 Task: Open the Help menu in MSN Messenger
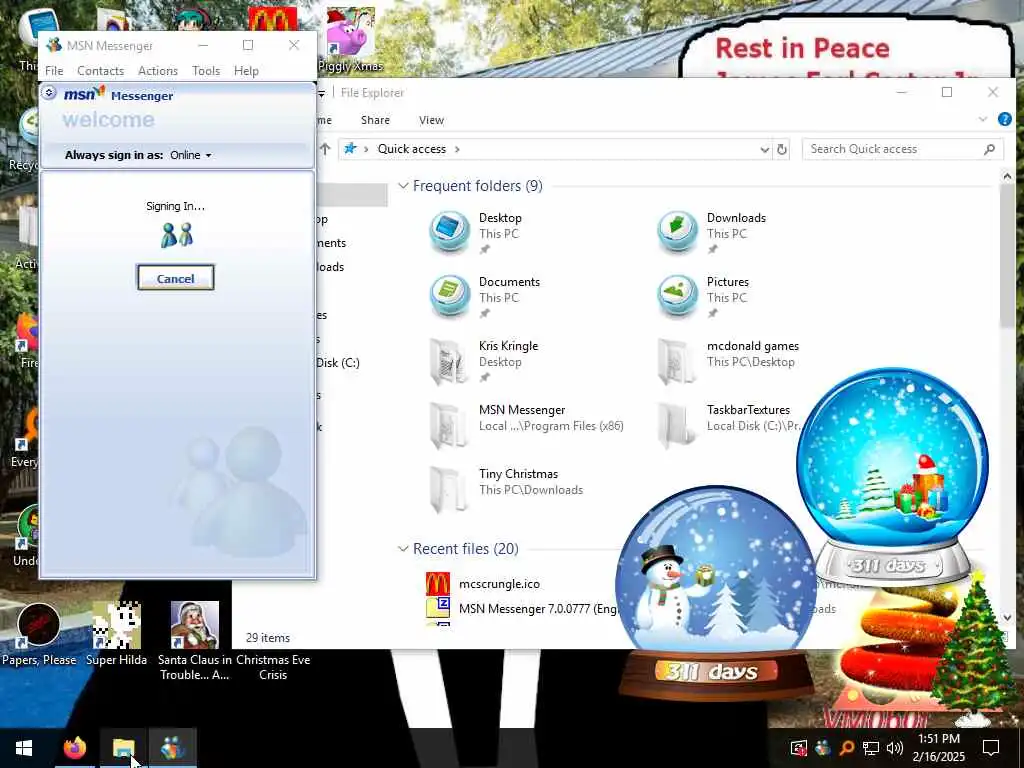(x=246, y=71)
